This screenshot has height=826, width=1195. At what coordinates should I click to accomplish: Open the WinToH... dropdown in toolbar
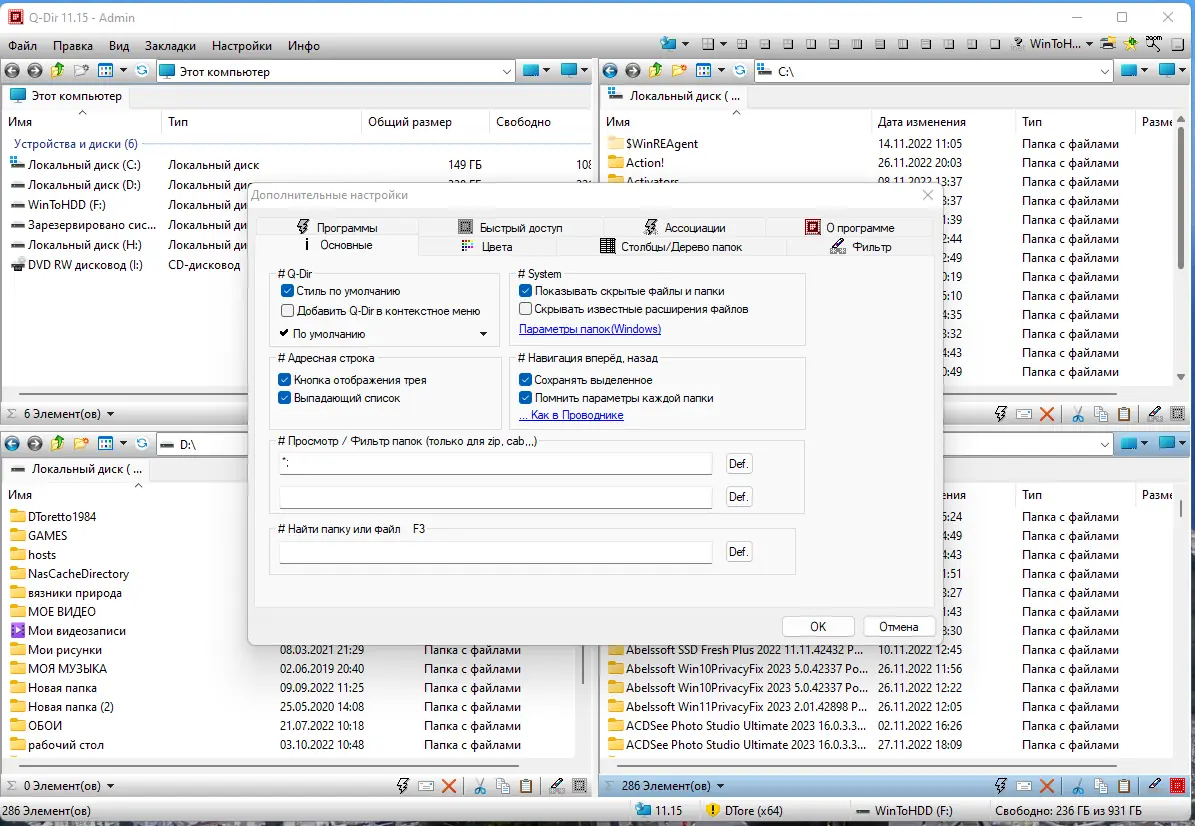1089,44
